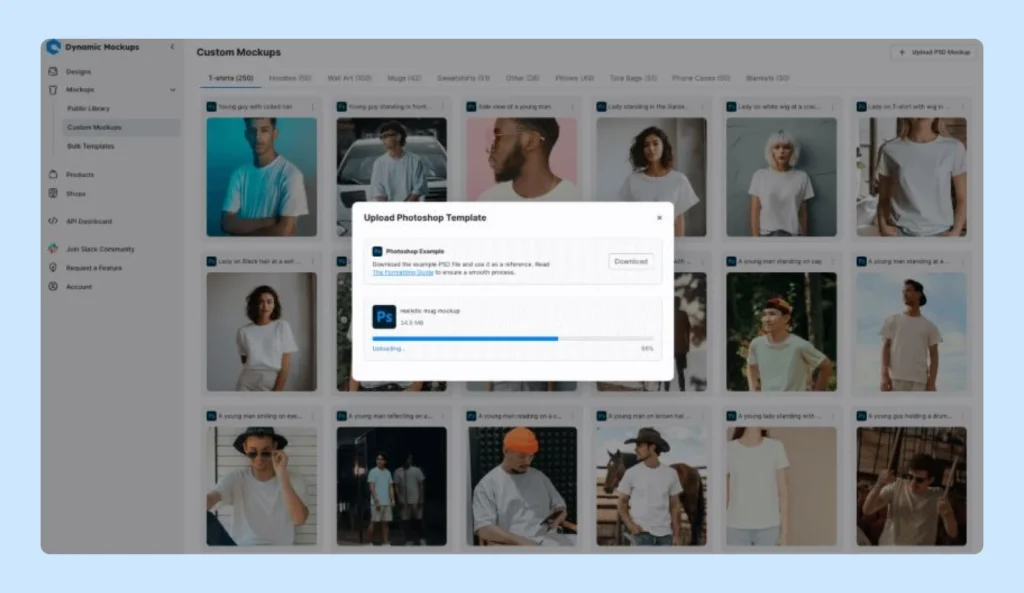The height and width of the screenshot is (593, 1024).
Task: Click the upload progress bar
Action: [x=513, y=339]
